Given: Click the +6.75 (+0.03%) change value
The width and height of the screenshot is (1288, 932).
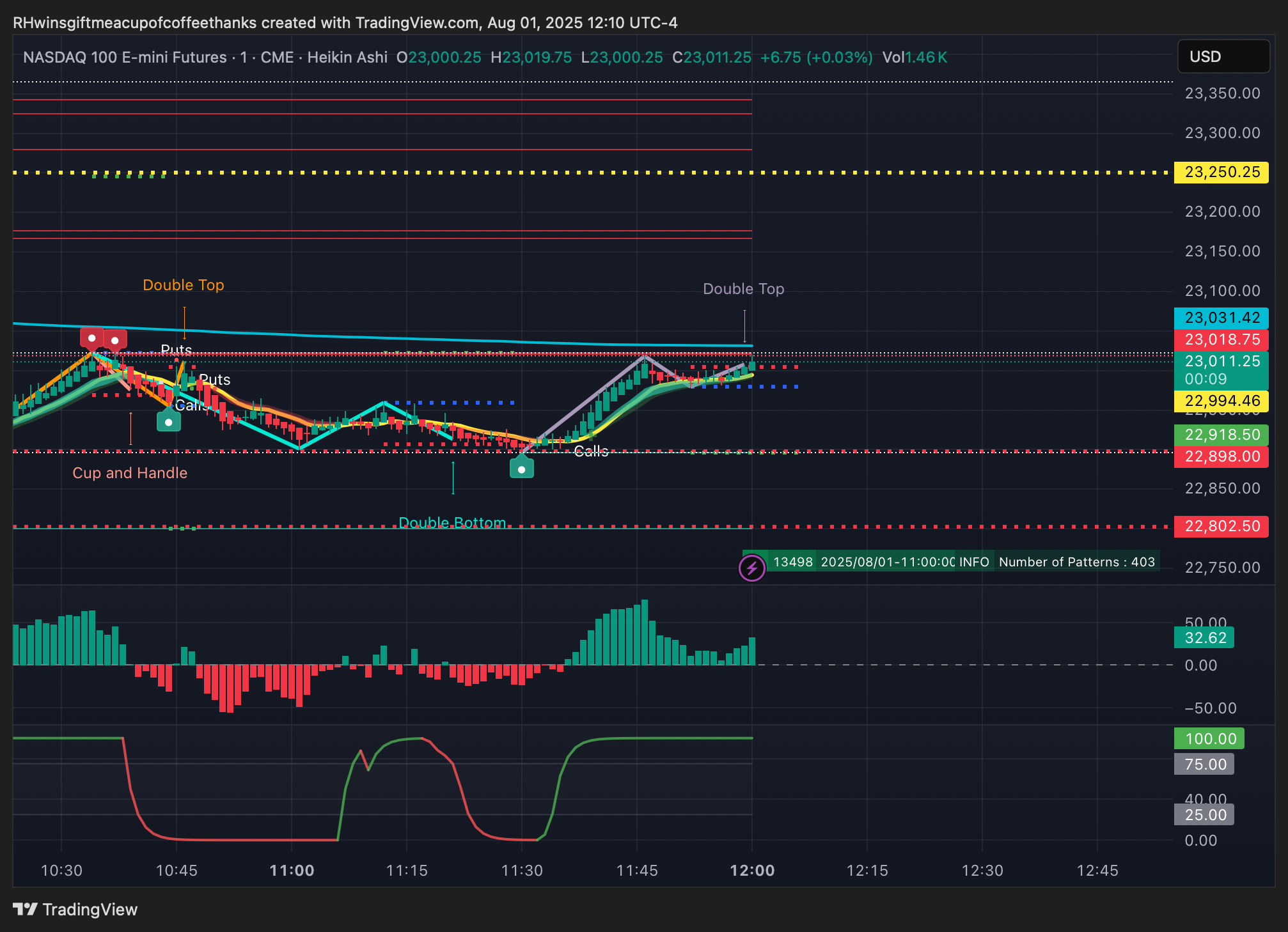Looking at the screenshot, I should coord(816,58).
